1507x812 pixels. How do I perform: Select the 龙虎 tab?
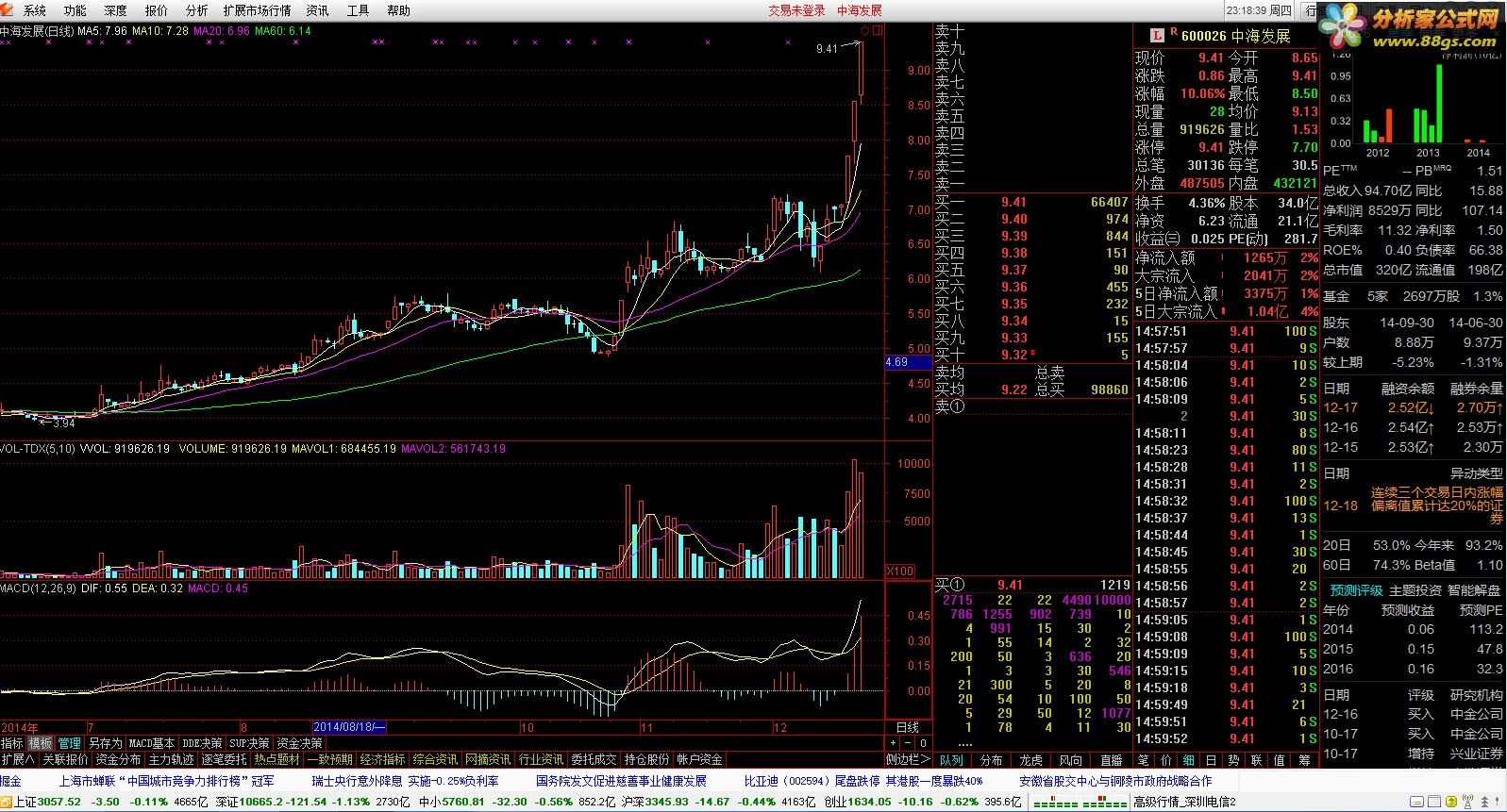[x=1030, y=760]
